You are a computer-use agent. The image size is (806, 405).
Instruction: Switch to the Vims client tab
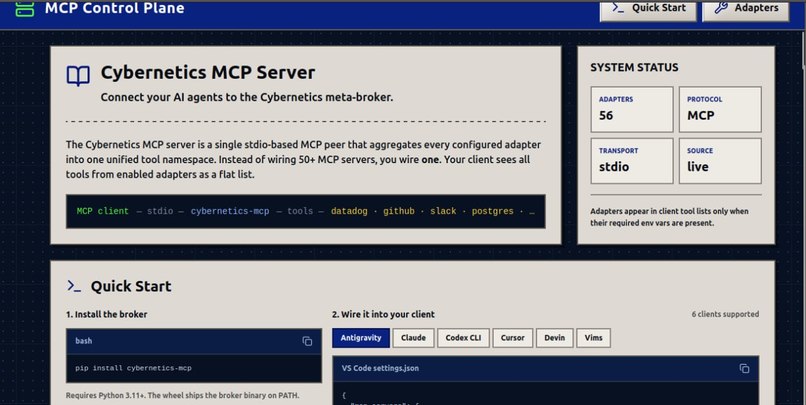tap(593, 338)
